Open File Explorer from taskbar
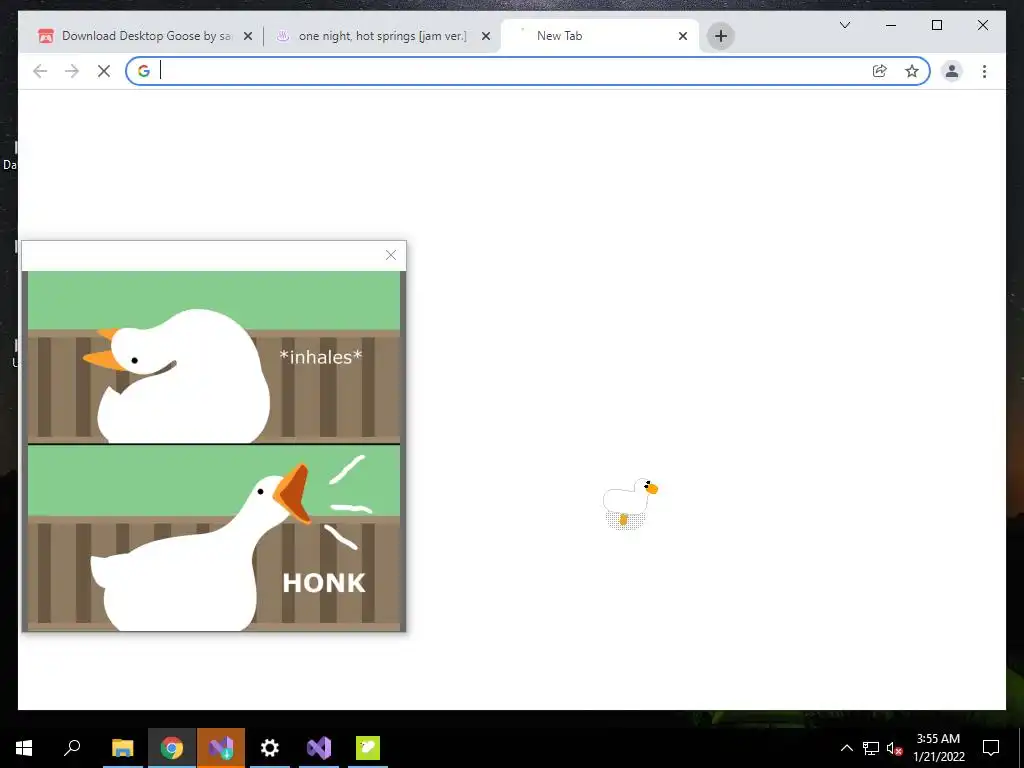Screen dimensions: 1024x768 point(122,748)
